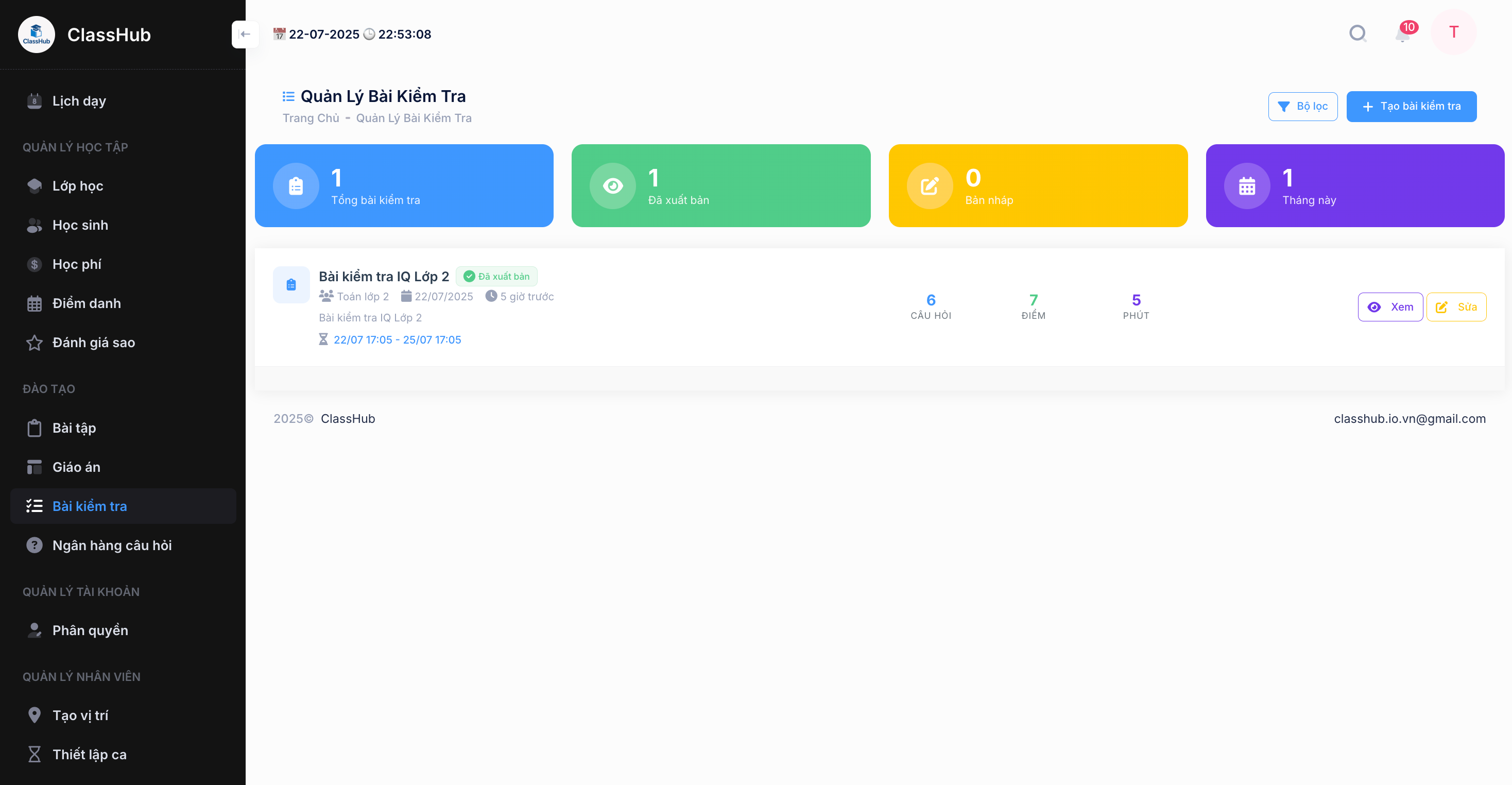Select the Điểm danh menu item
The height and width of the screenshot is (785, 1512).
pyautogui.click(x=123, y=303)
